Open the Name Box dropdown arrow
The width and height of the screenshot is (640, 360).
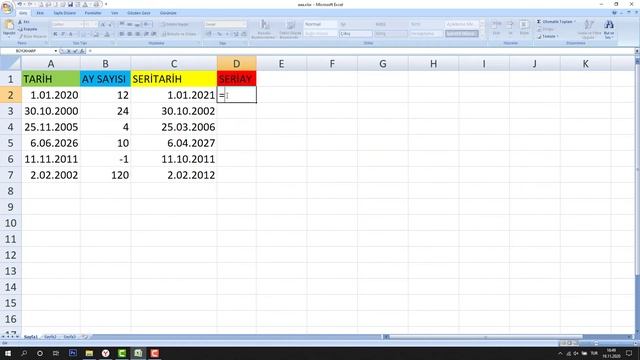tap(56, 51)
